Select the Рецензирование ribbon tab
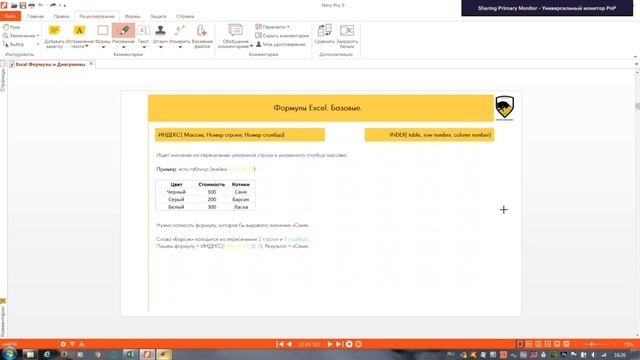Screen dimensions: 640x360 coord(97,16)
